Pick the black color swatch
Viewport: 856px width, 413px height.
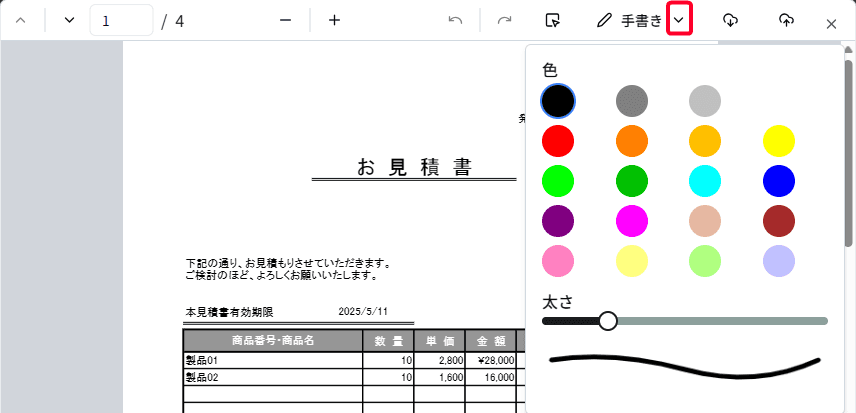[558, 101]
